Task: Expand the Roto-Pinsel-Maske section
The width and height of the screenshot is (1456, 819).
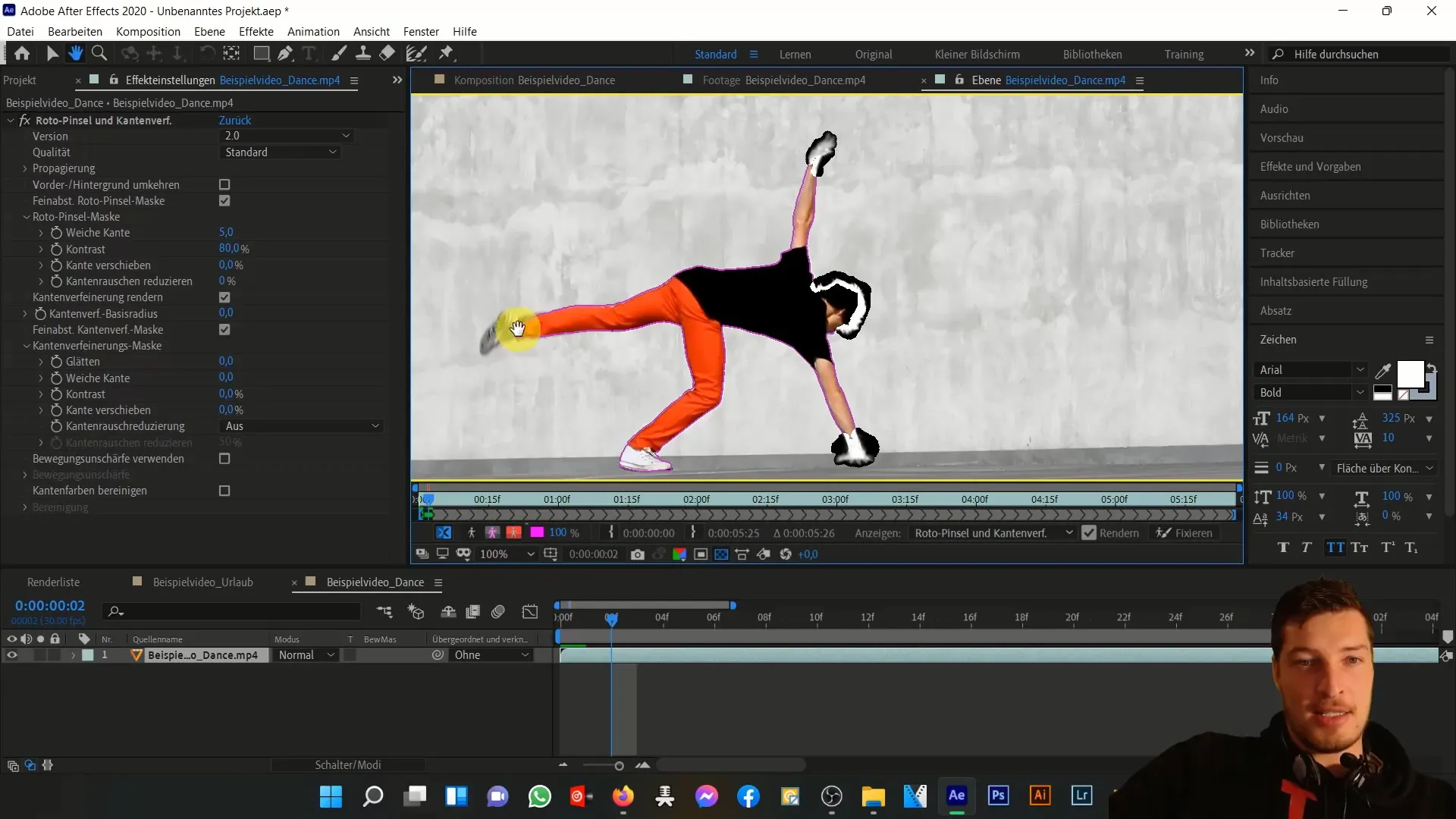Action: click(x=27, y=216)
